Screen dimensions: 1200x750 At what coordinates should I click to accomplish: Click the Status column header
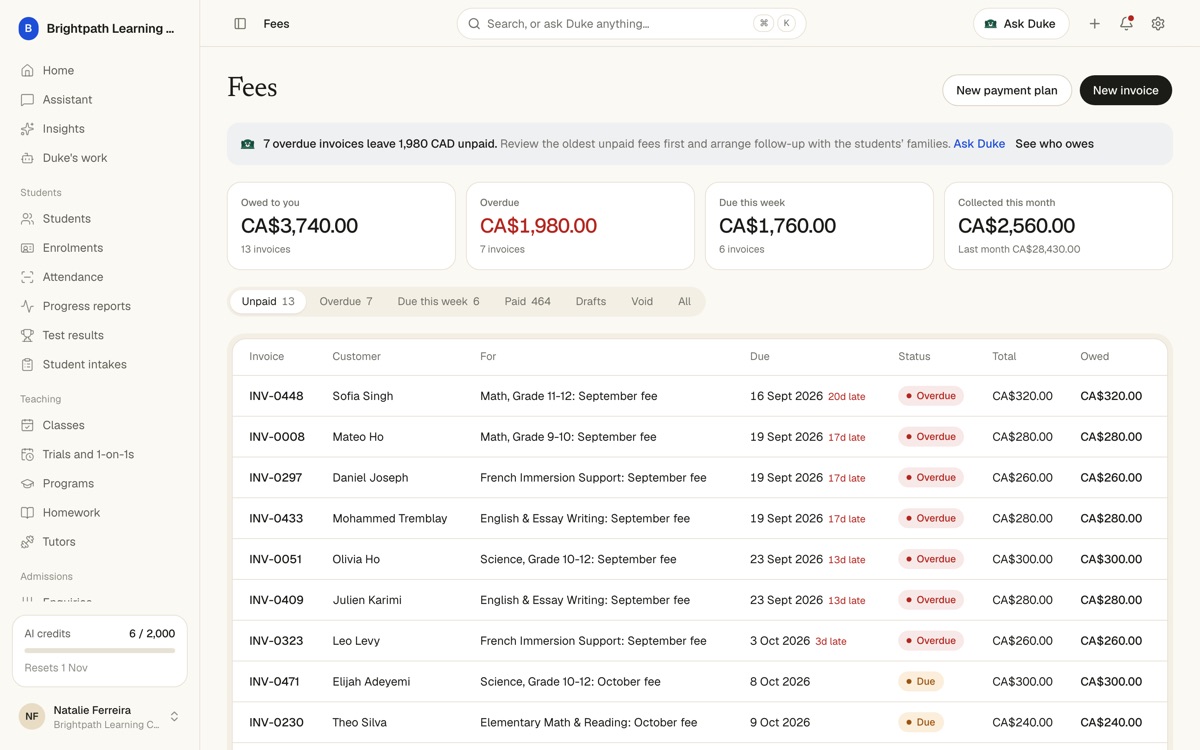(914, 356)
